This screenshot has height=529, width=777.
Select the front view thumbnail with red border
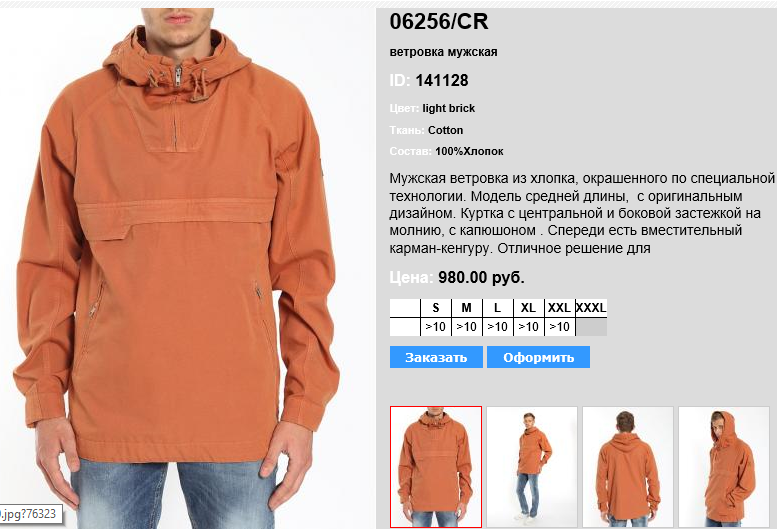point(436,467)
